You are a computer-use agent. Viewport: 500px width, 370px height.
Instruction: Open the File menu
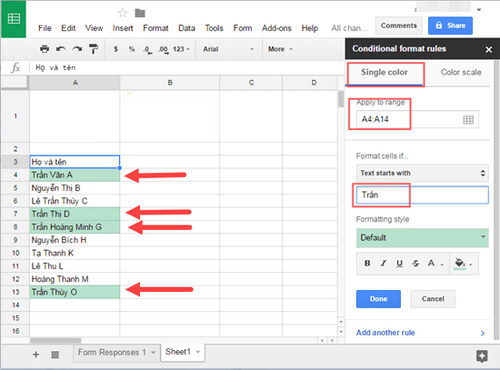(x=45, y=28)
